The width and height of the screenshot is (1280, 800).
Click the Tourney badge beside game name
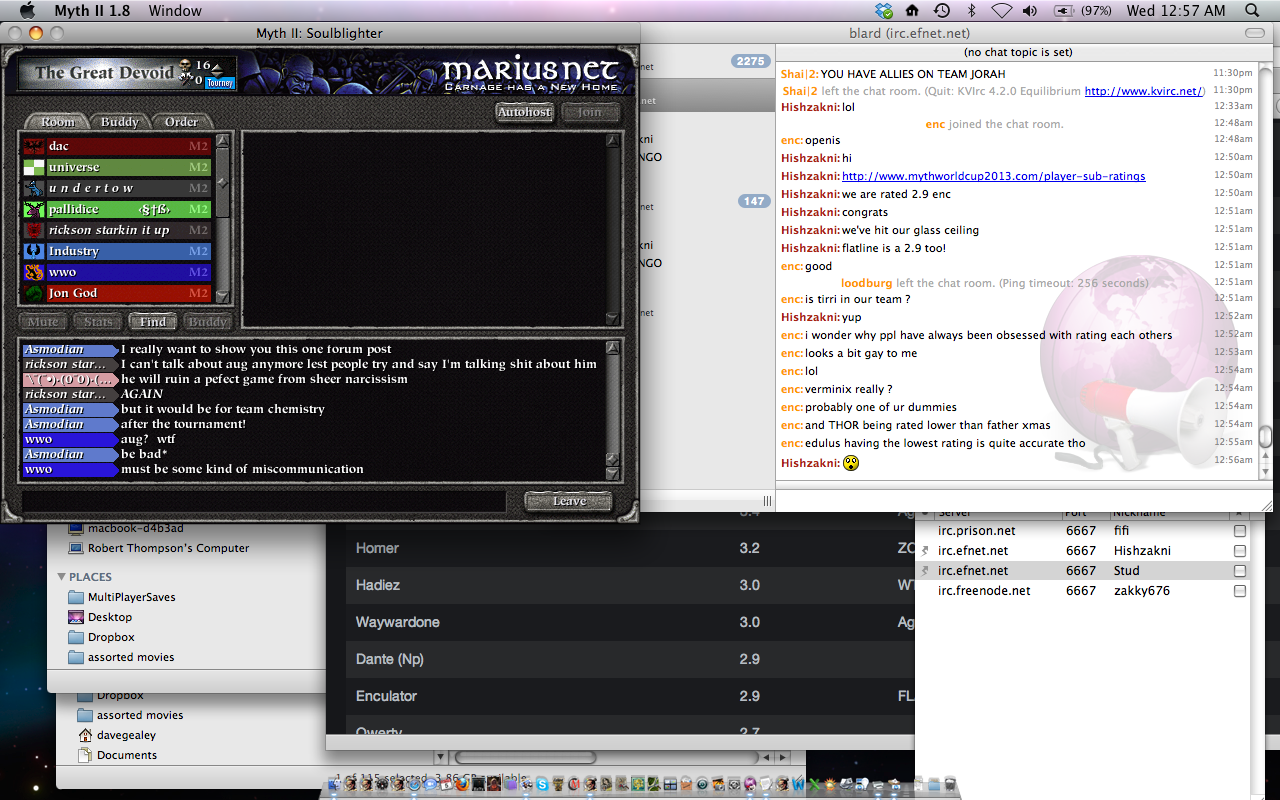click(219, 83)
